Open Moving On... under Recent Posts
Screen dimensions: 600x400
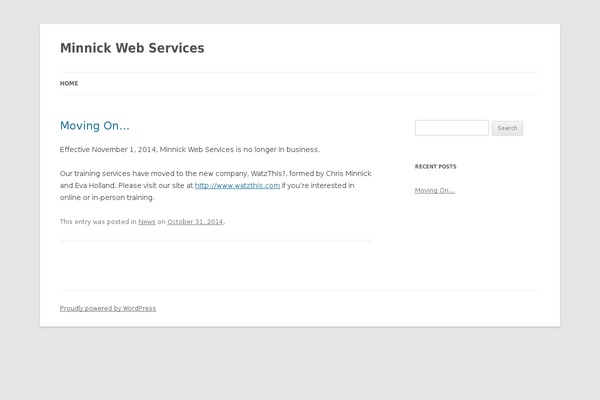click(x=435, y=190)
